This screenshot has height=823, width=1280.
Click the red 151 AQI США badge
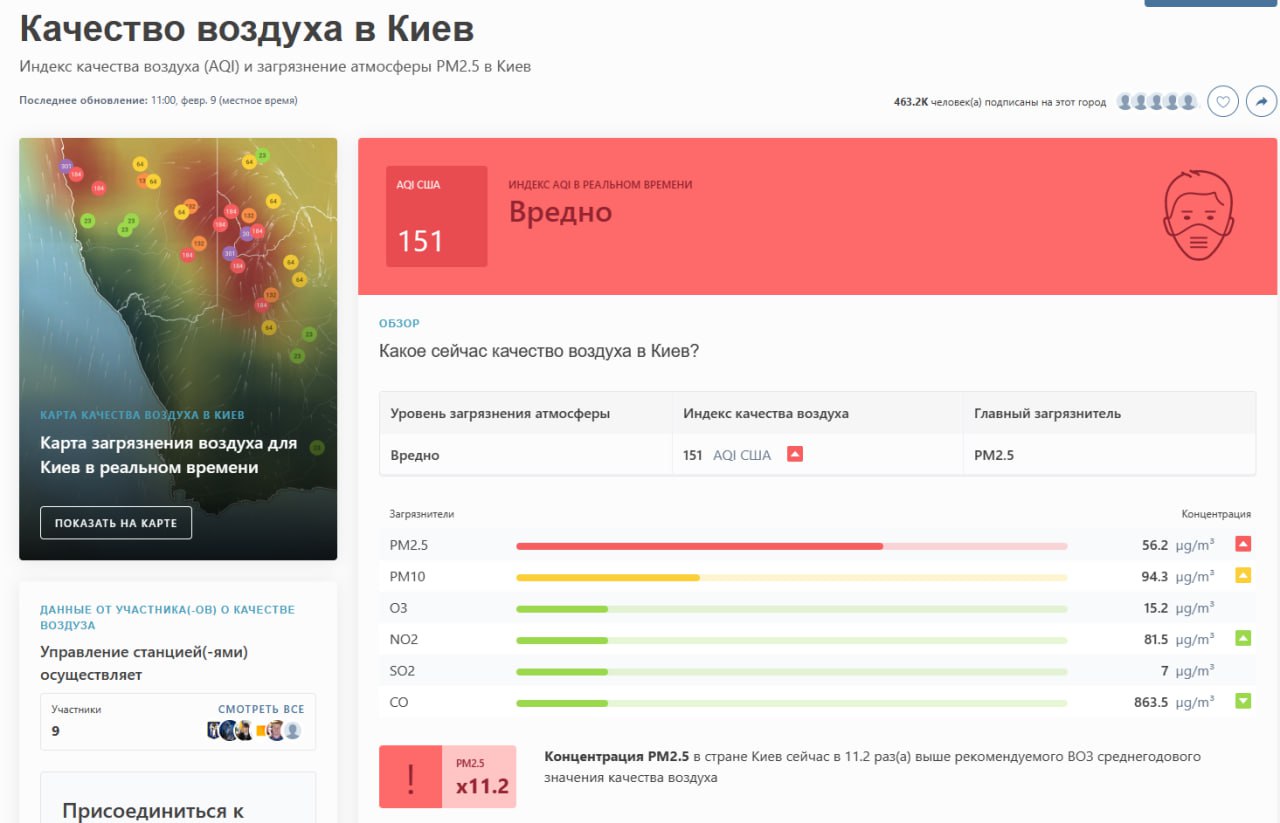click(x=437, y=216)
